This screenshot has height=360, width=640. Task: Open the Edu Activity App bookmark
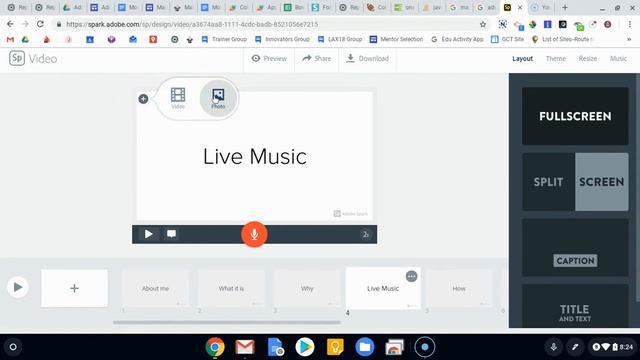tap(457, 39)
